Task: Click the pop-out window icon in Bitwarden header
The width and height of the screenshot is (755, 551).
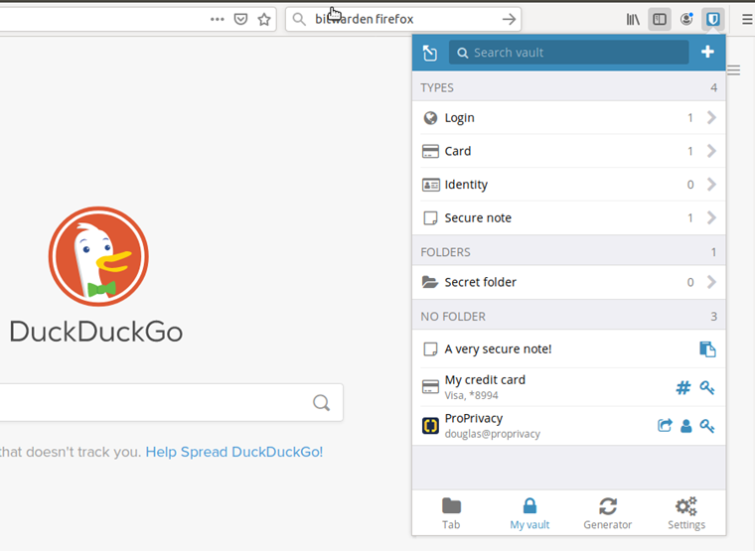Action: point(430,52)
